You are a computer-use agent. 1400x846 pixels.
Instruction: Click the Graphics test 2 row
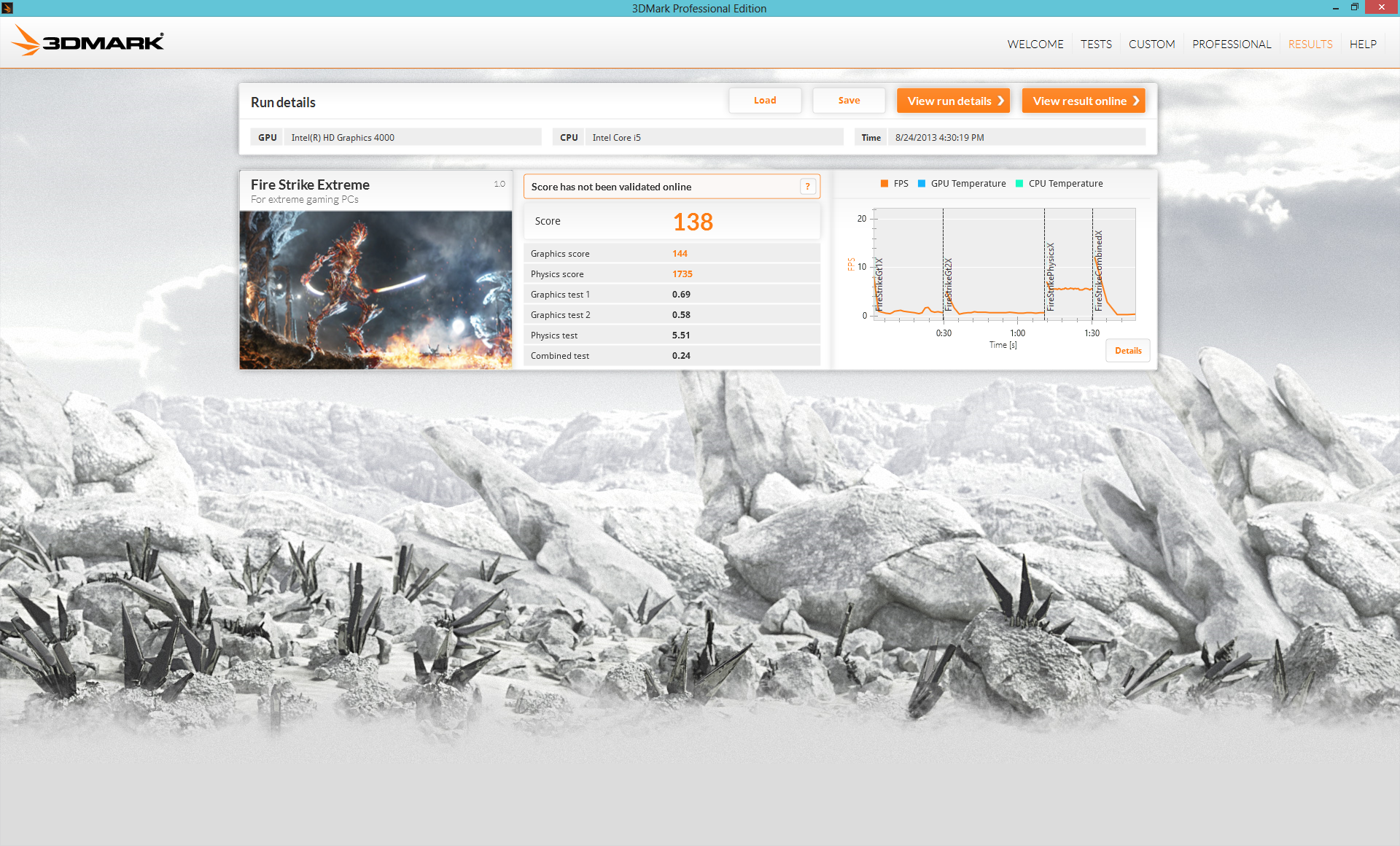(672, 315)
